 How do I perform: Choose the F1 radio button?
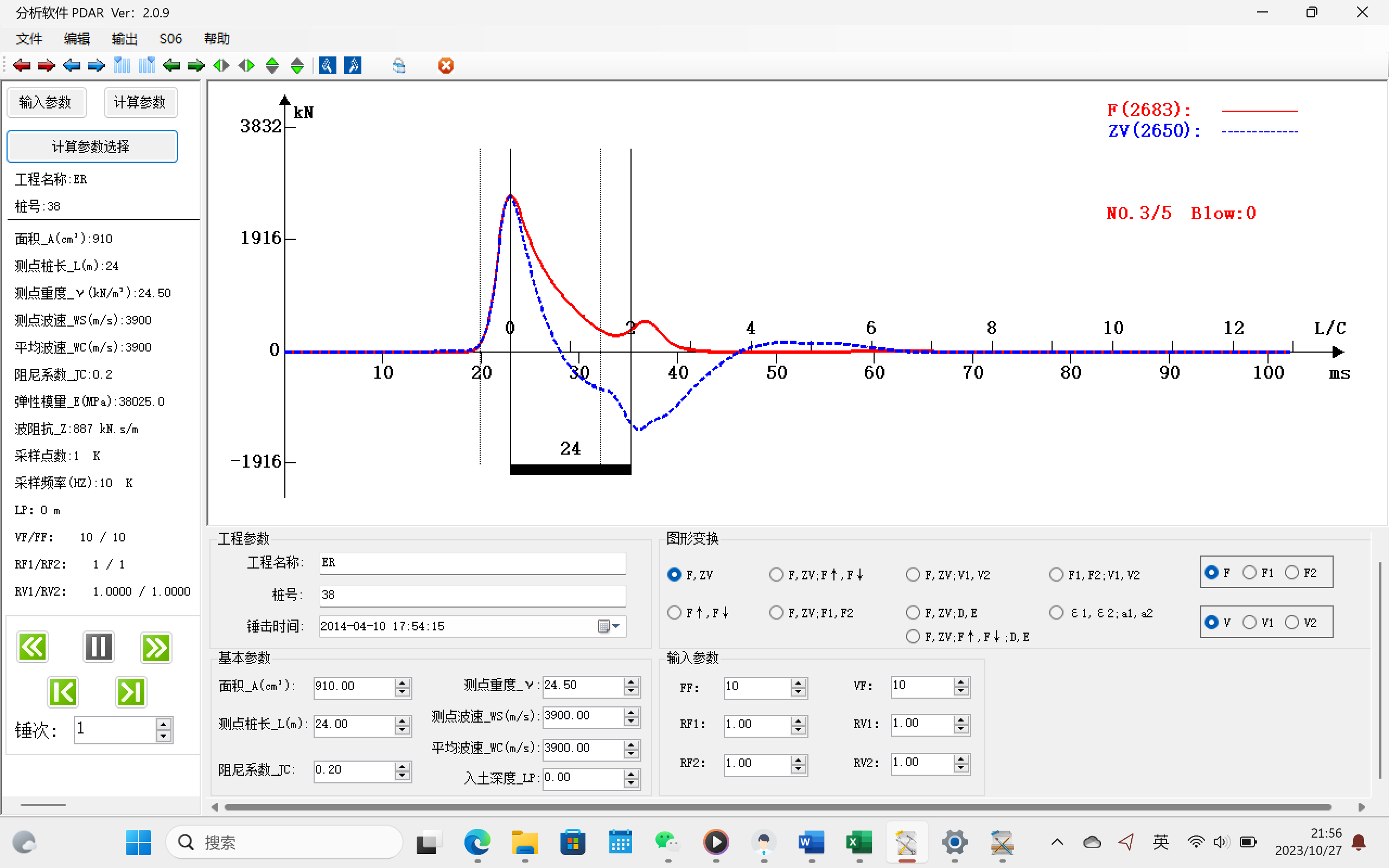[1249, 573]
